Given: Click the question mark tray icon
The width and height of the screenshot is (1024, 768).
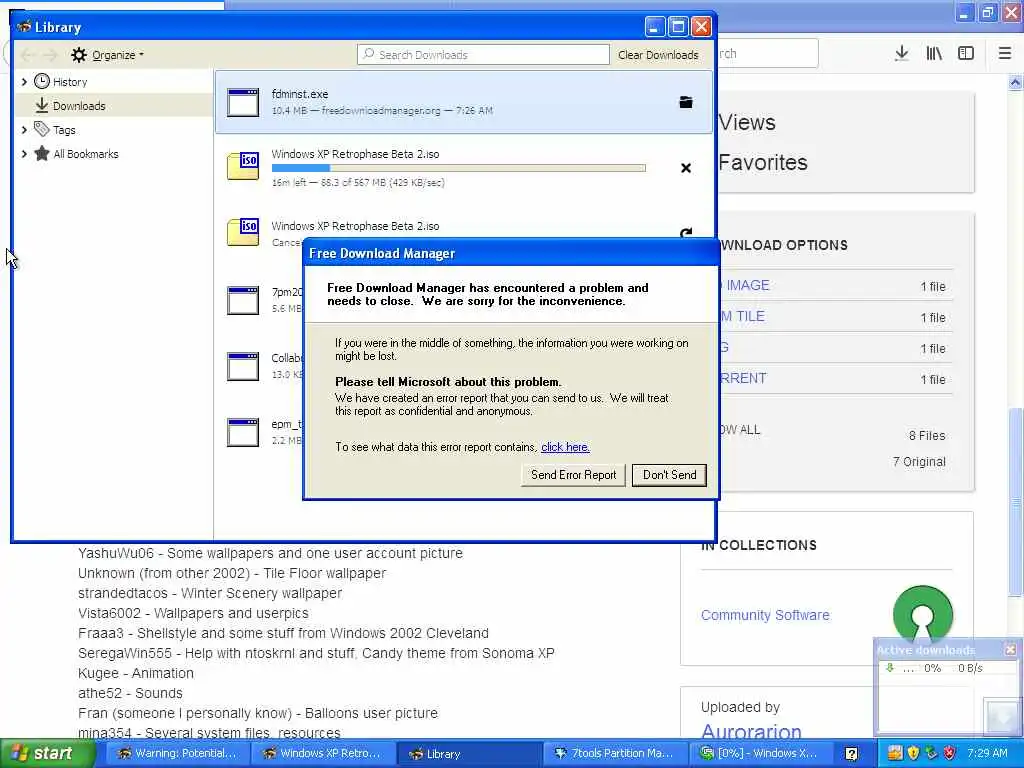Looking at the screenshot, I should click(x=852, y=754).
